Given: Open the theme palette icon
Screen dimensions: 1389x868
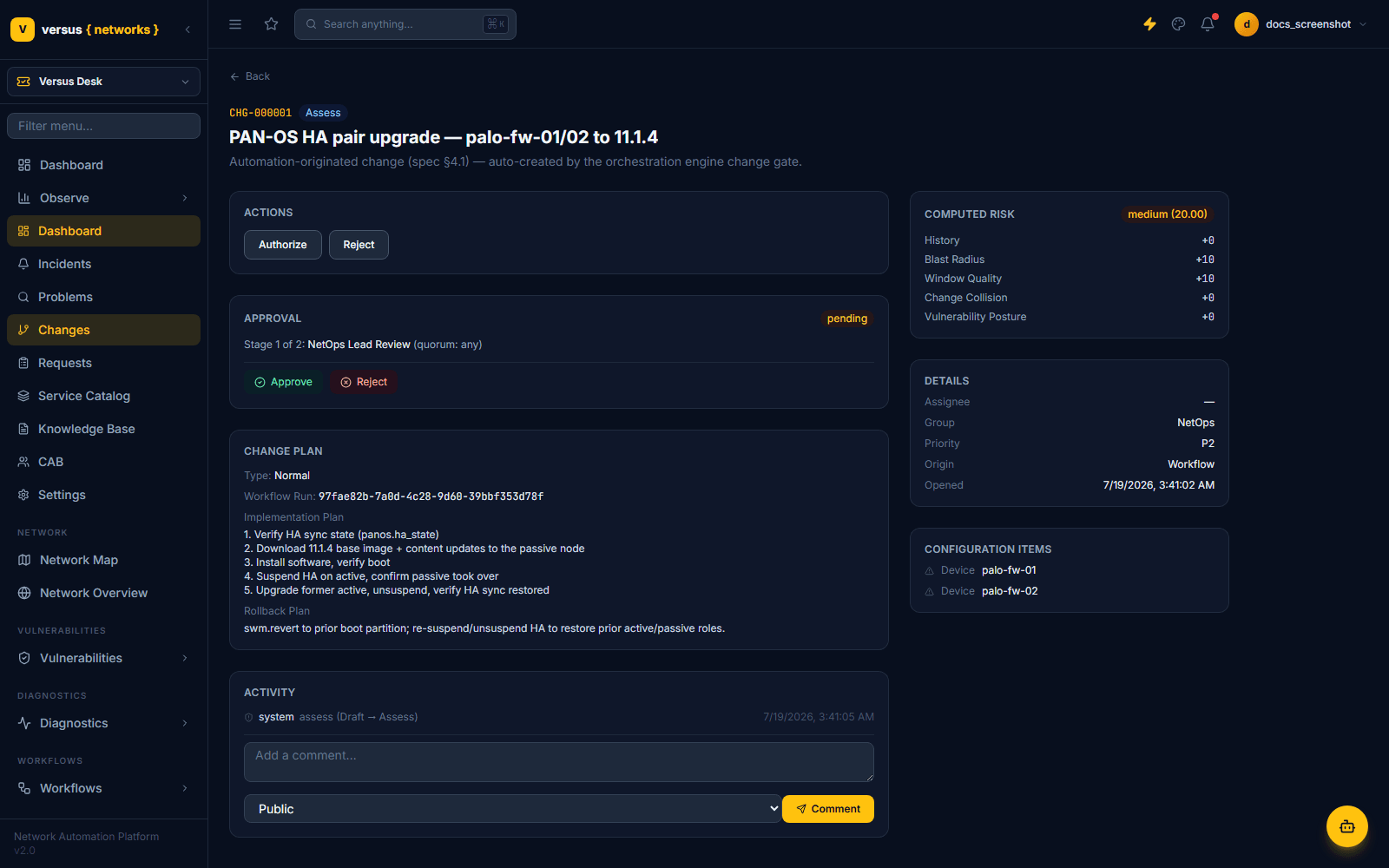Looking at the screenshot, I should coord(1178,24).
